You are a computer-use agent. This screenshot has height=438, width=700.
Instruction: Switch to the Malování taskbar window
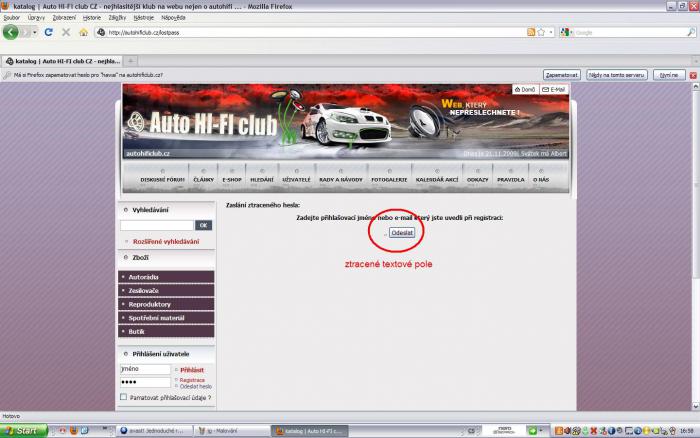click(232, 431)
